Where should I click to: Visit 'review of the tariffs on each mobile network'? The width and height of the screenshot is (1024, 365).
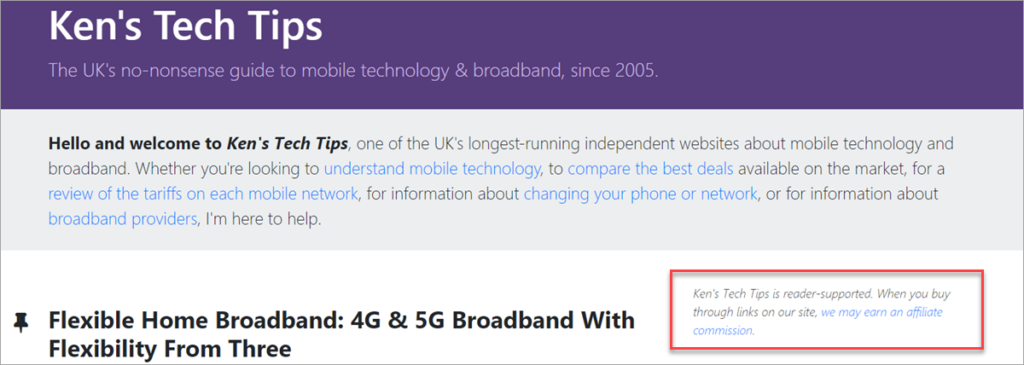[203, 194]
